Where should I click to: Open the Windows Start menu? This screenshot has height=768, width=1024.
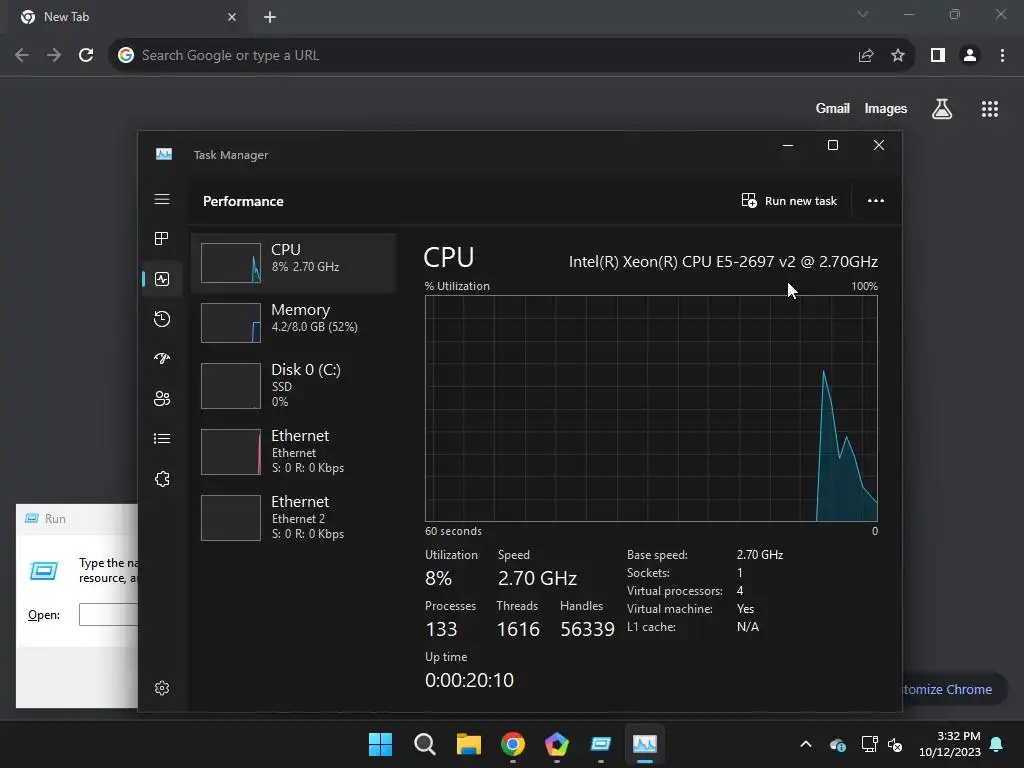(x=381, y=744)
